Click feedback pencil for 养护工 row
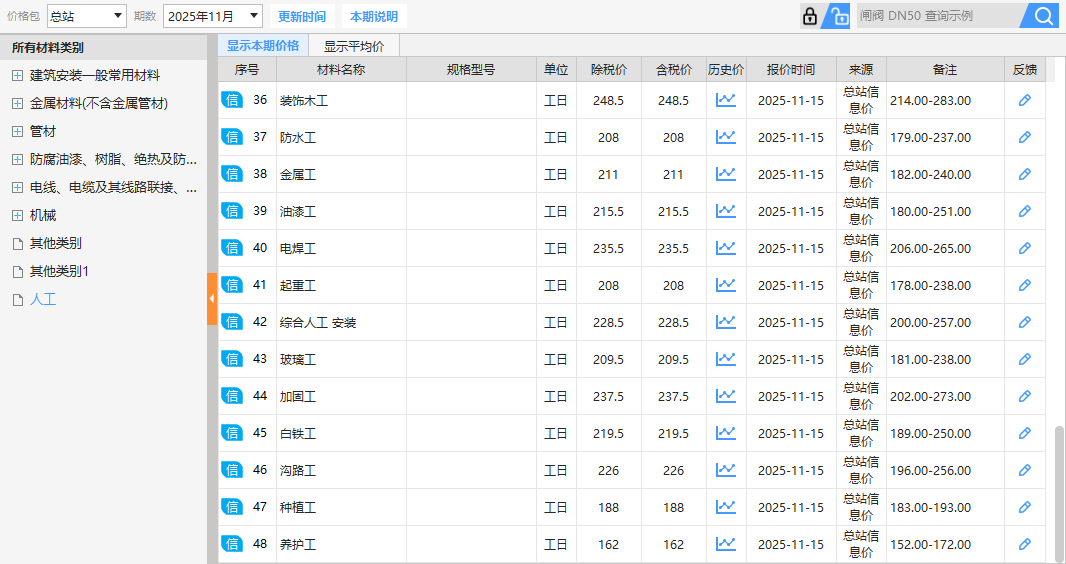Screen dimensions: 1066x564 click(1025, 544)
